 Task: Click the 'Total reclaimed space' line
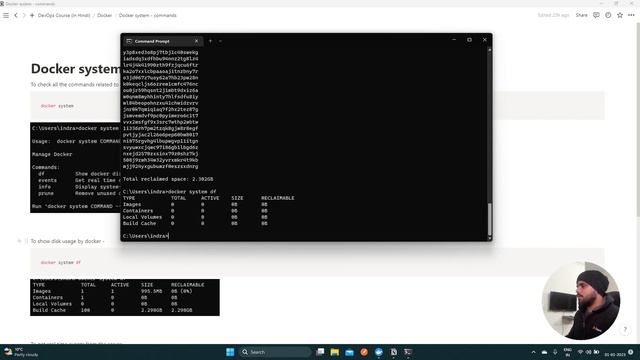click(168, 179)
